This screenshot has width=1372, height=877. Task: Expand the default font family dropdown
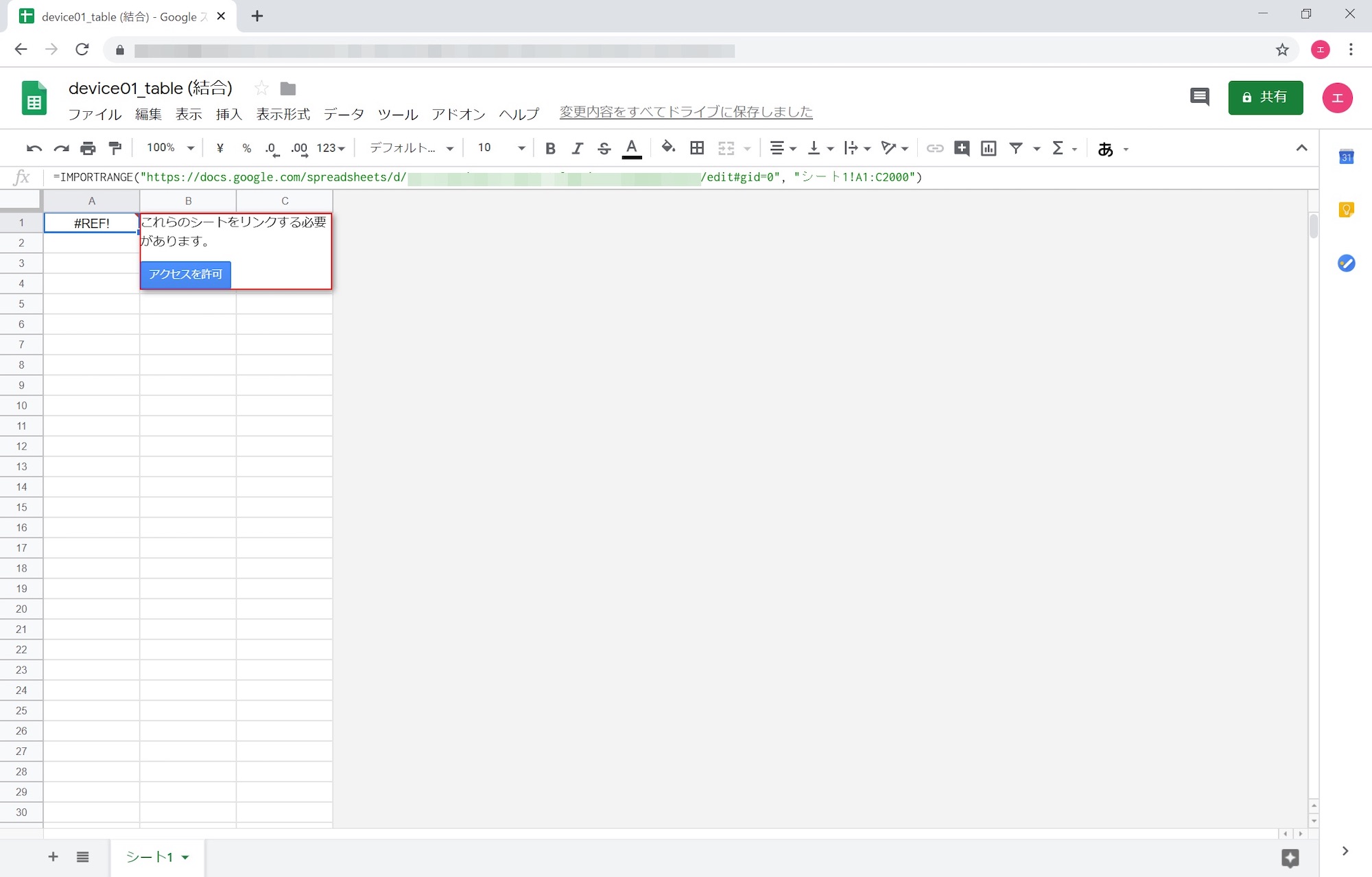[x=411, y=148]
